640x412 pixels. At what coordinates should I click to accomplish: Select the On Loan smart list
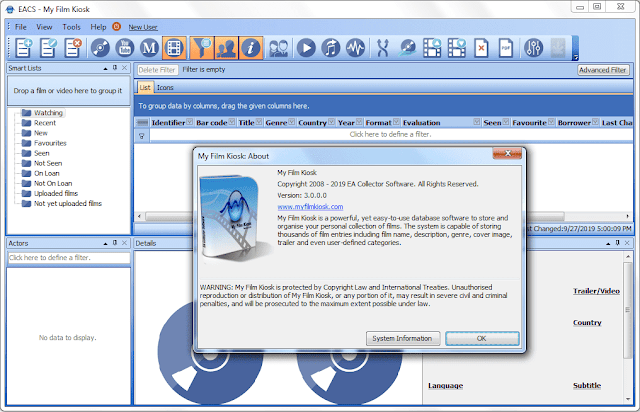[x=47, y=173]
